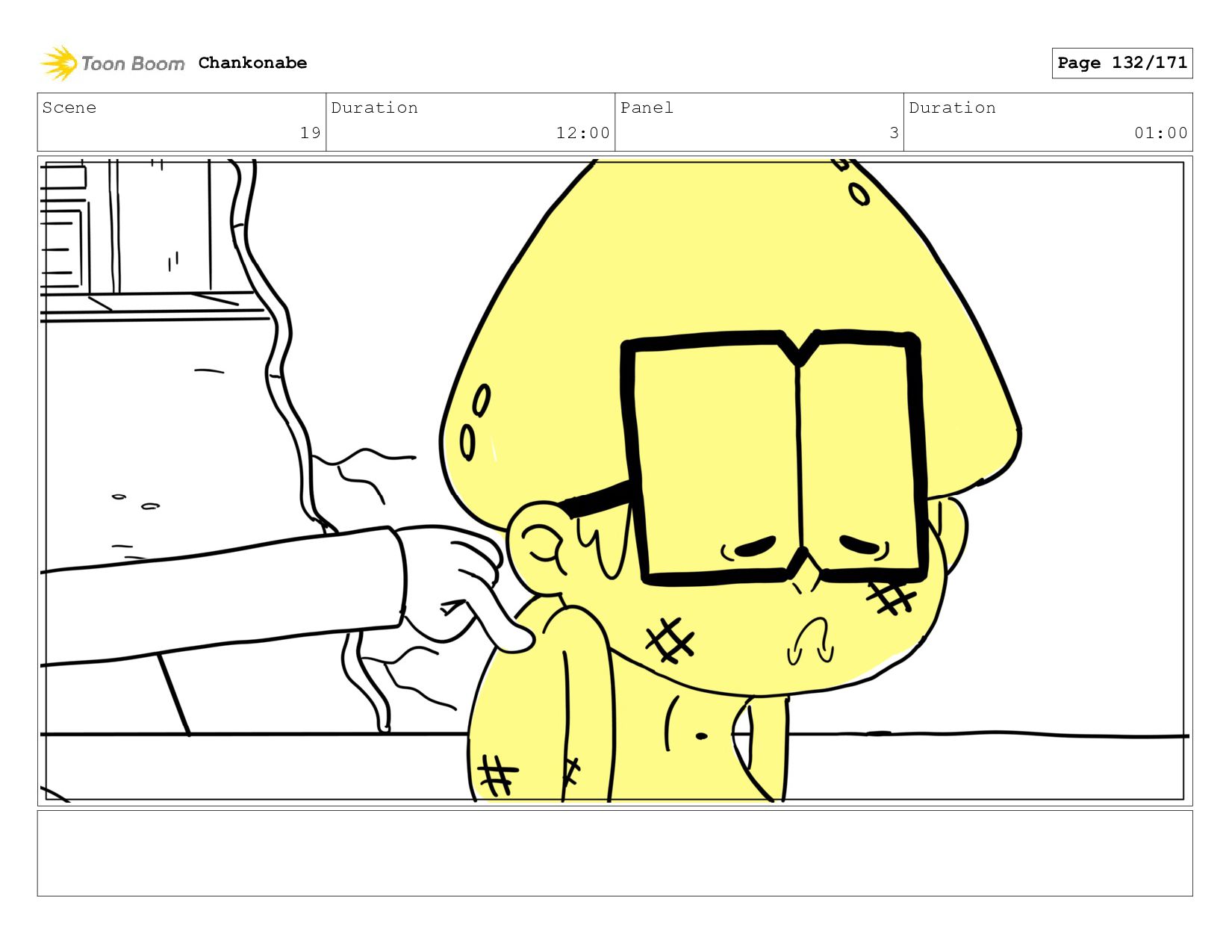Image resolution: width=1232 pixels, height=952 pixels.
Task: Select the panel duration value '01:00'
Action: click(x=1160, y=133)
